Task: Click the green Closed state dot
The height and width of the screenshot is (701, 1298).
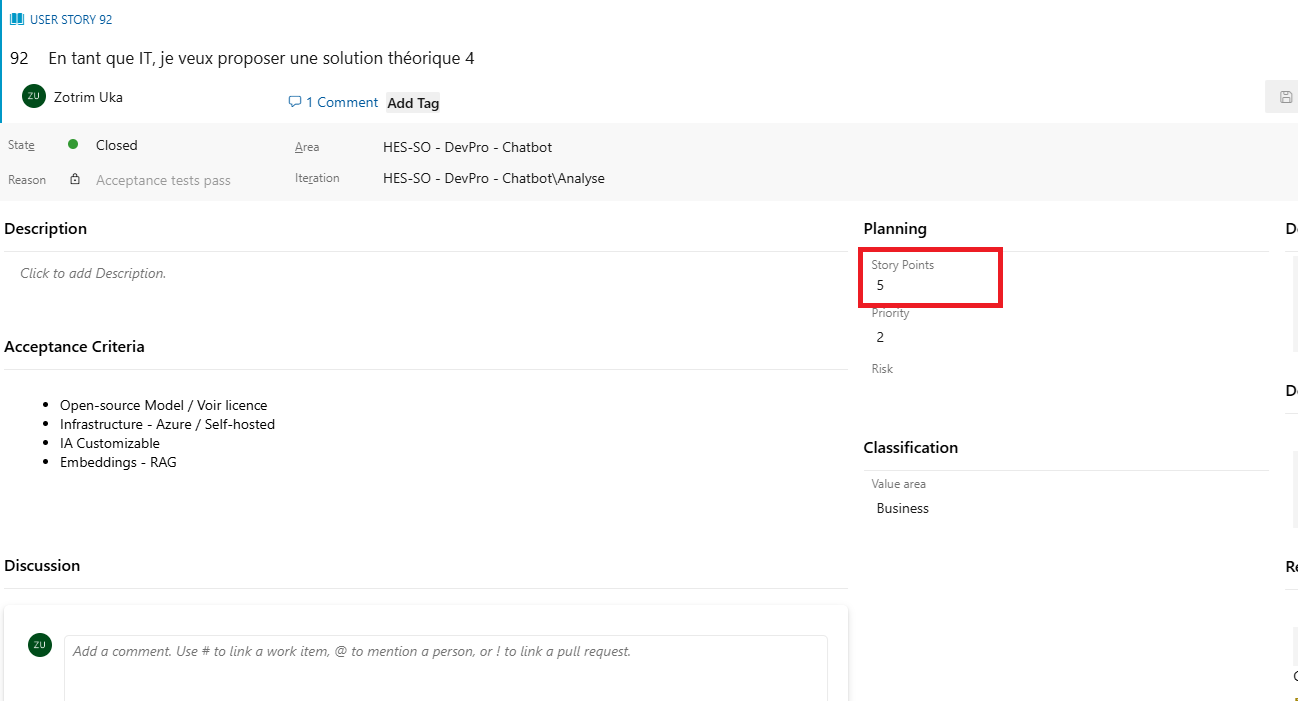Action: point(73,145)
